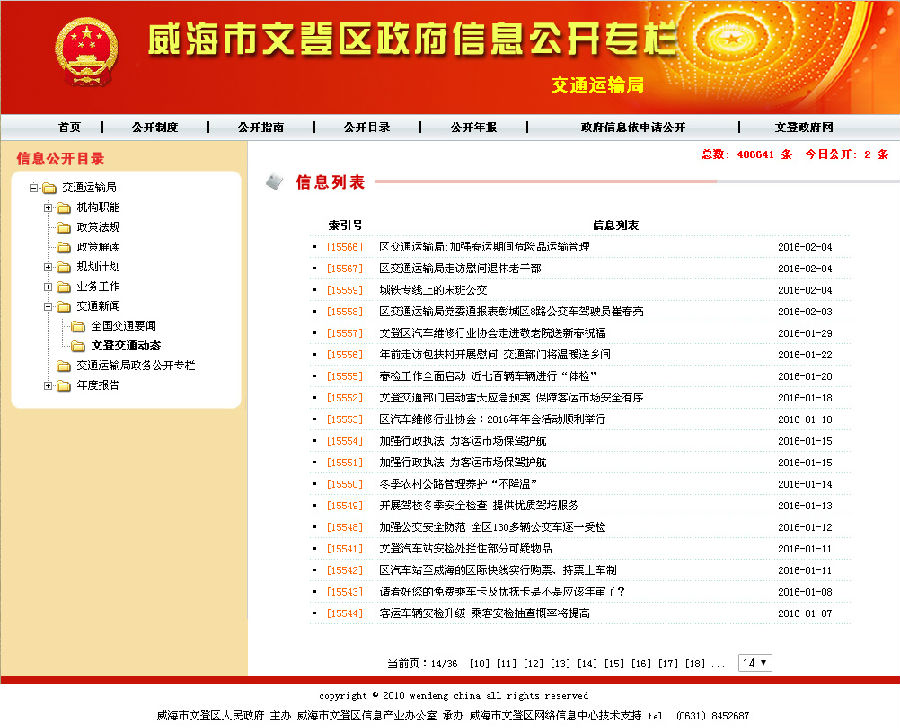Open the 政府信息依申请公开 menu item
The height and width of the screenshot is (728, 900).
(633, 127)
